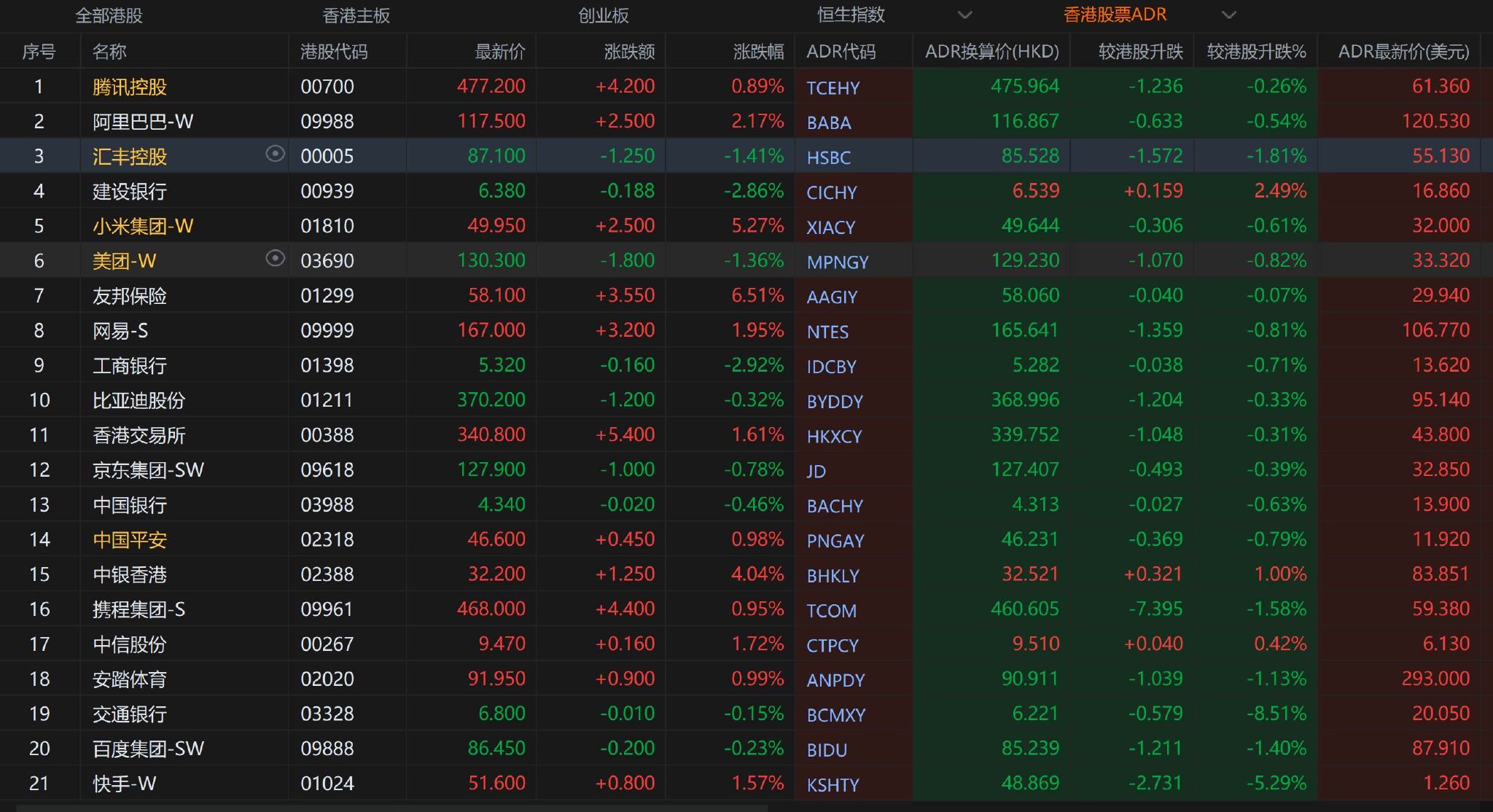Image resolution: width=1493 pixels, height=812 pixels.
Task: Select the 小米集团-W row name
Action: (x=143, y=227)
